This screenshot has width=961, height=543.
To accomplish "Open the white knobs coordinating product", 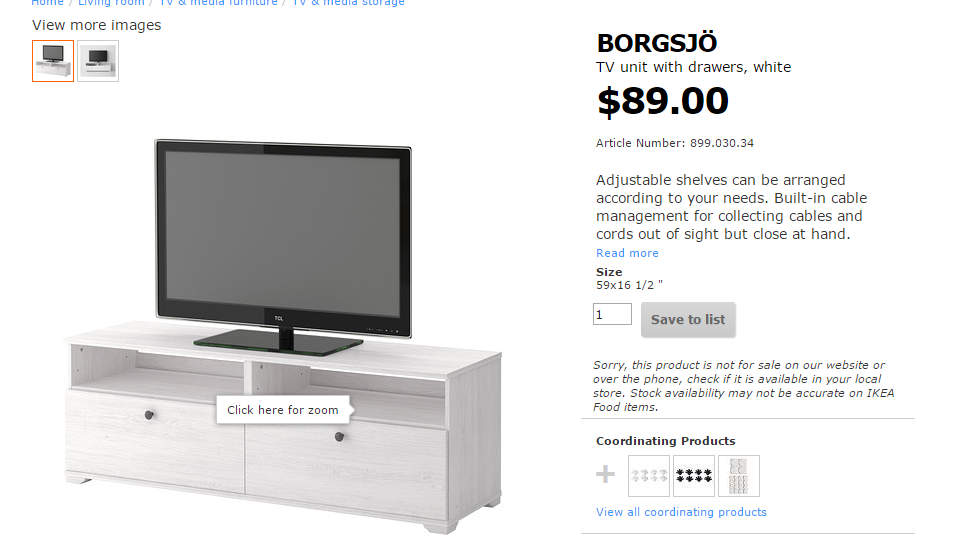I will (x=648, y=476).
